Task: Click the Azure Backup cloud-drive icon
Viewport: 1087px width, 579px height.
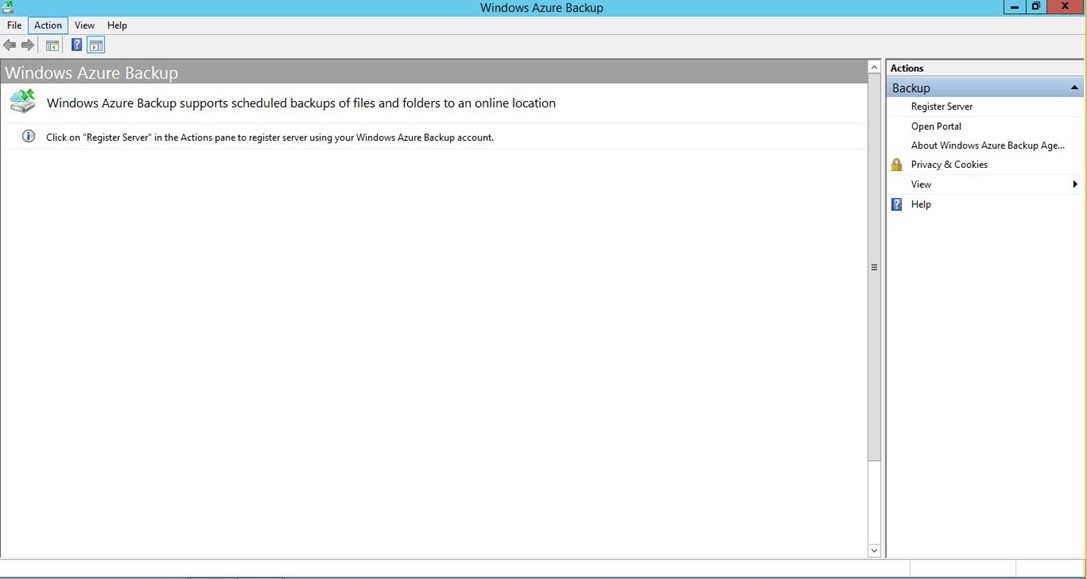Action: (23, 102)
